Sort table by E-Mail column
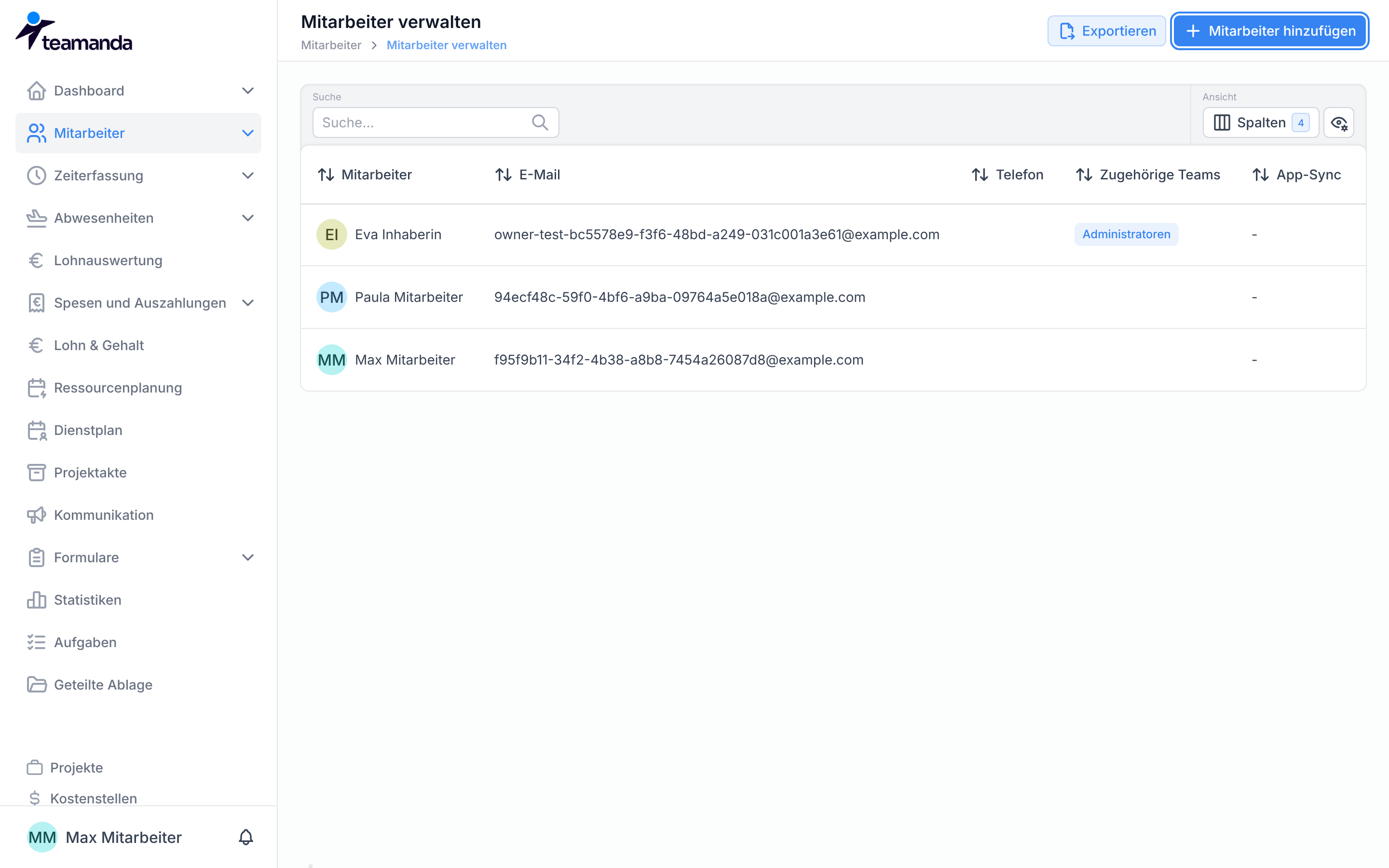Screen dimensions: 1389x868 (528, 175)
